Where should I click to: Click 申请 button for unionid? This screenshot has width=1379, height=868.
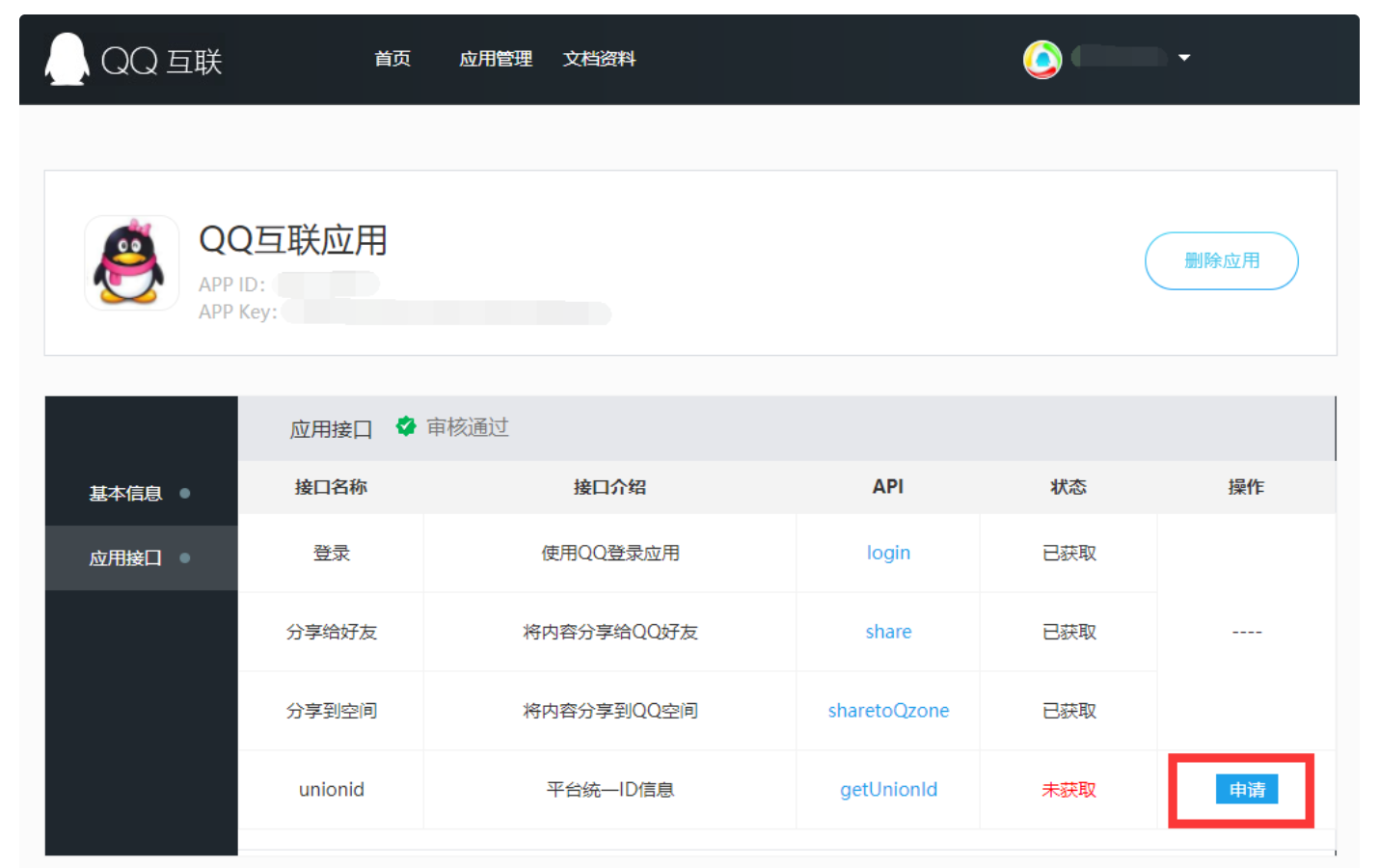[x=1247, y=790]
